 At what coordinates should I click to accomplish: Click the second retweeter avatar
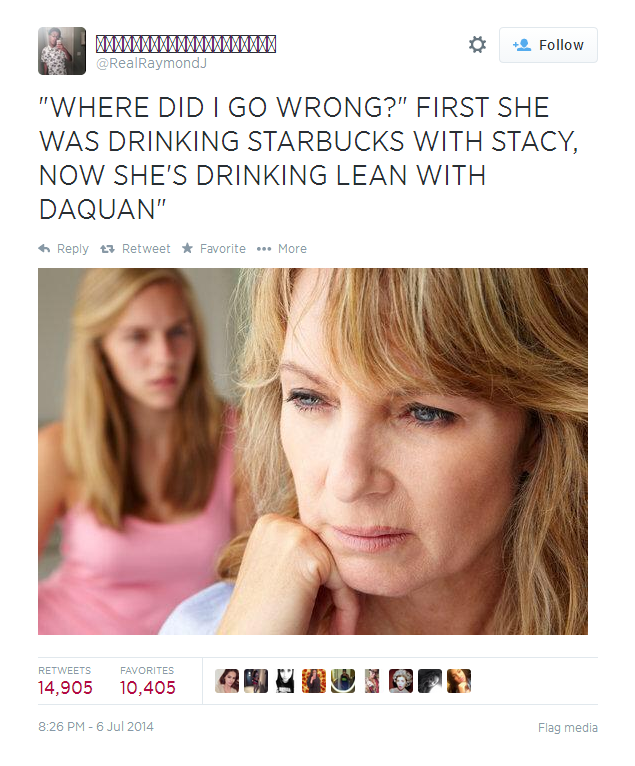[256, 681]
